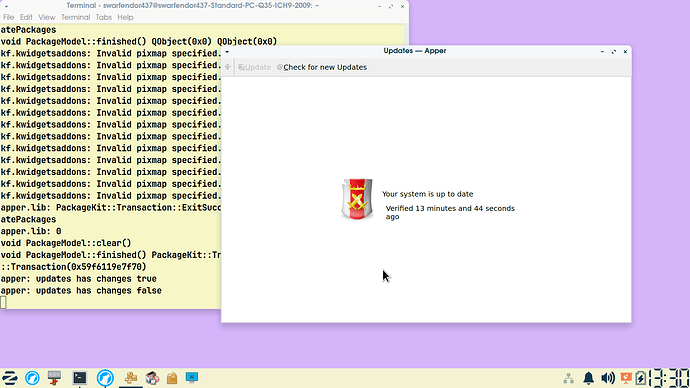Minimize the Terminal window
The height and width of the screenshot is (388, 690).
pyautogui.click(x=379, y=7)
